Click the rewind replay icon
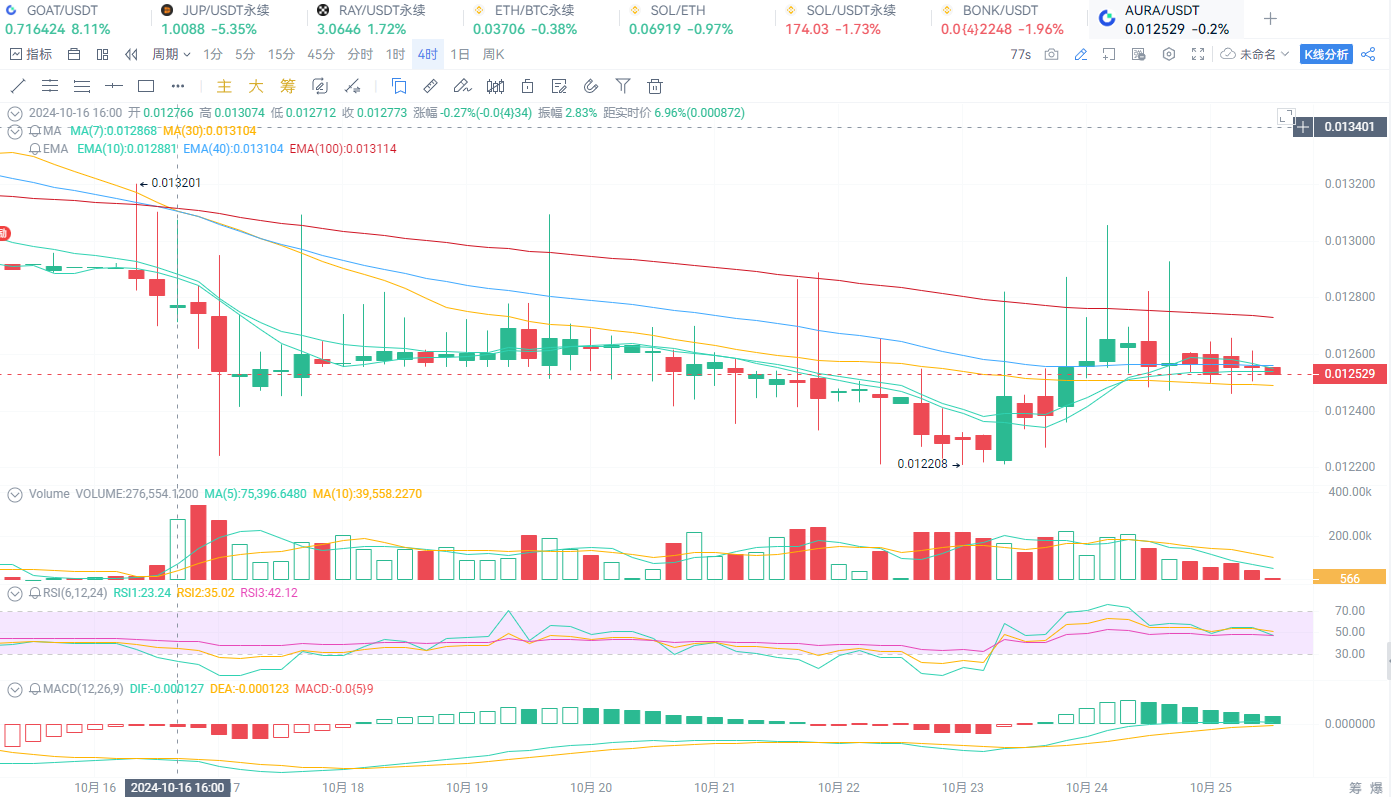1391x797 pixels. 131,54
